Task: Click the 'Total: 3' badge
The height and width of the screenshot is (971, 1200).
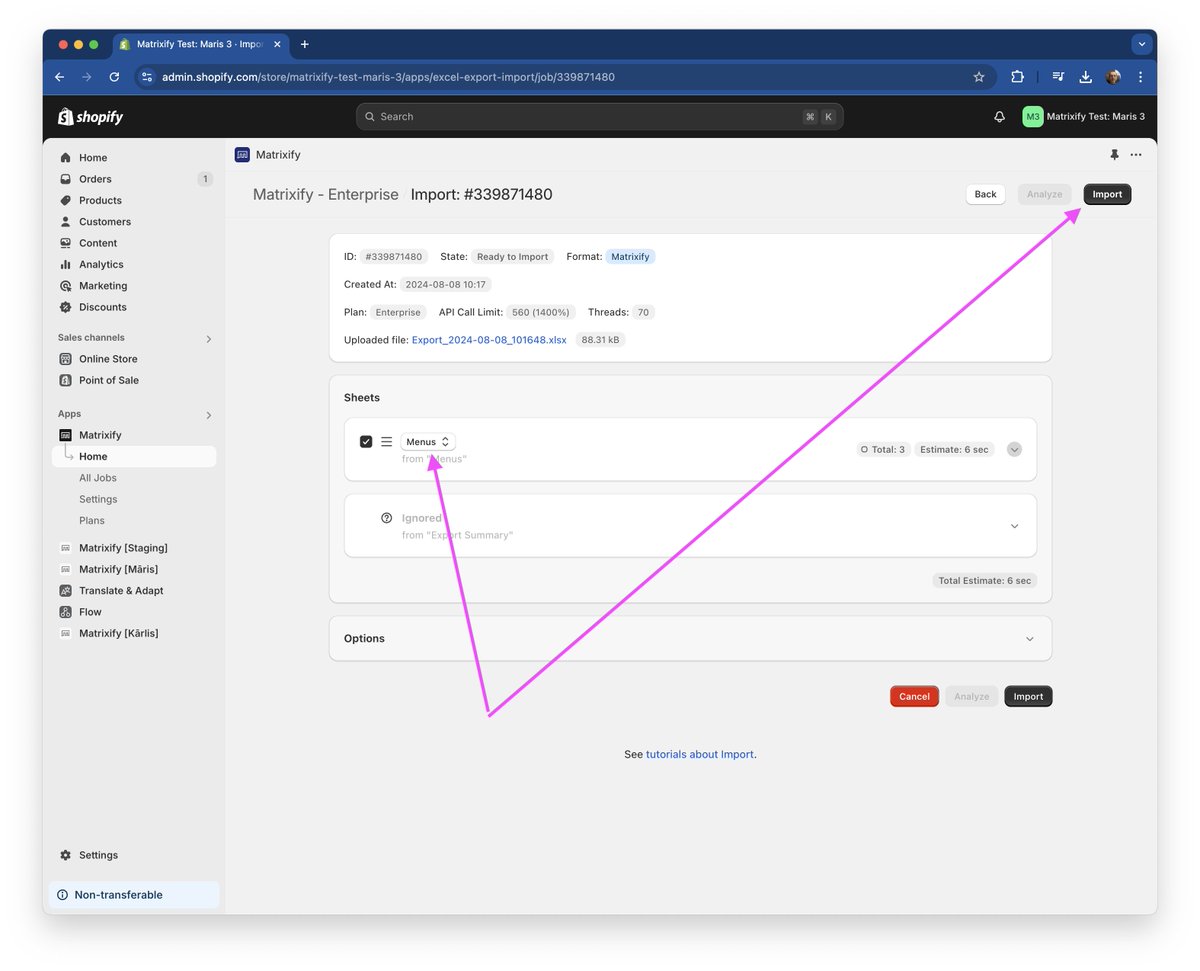Action: tap(883, 450)
